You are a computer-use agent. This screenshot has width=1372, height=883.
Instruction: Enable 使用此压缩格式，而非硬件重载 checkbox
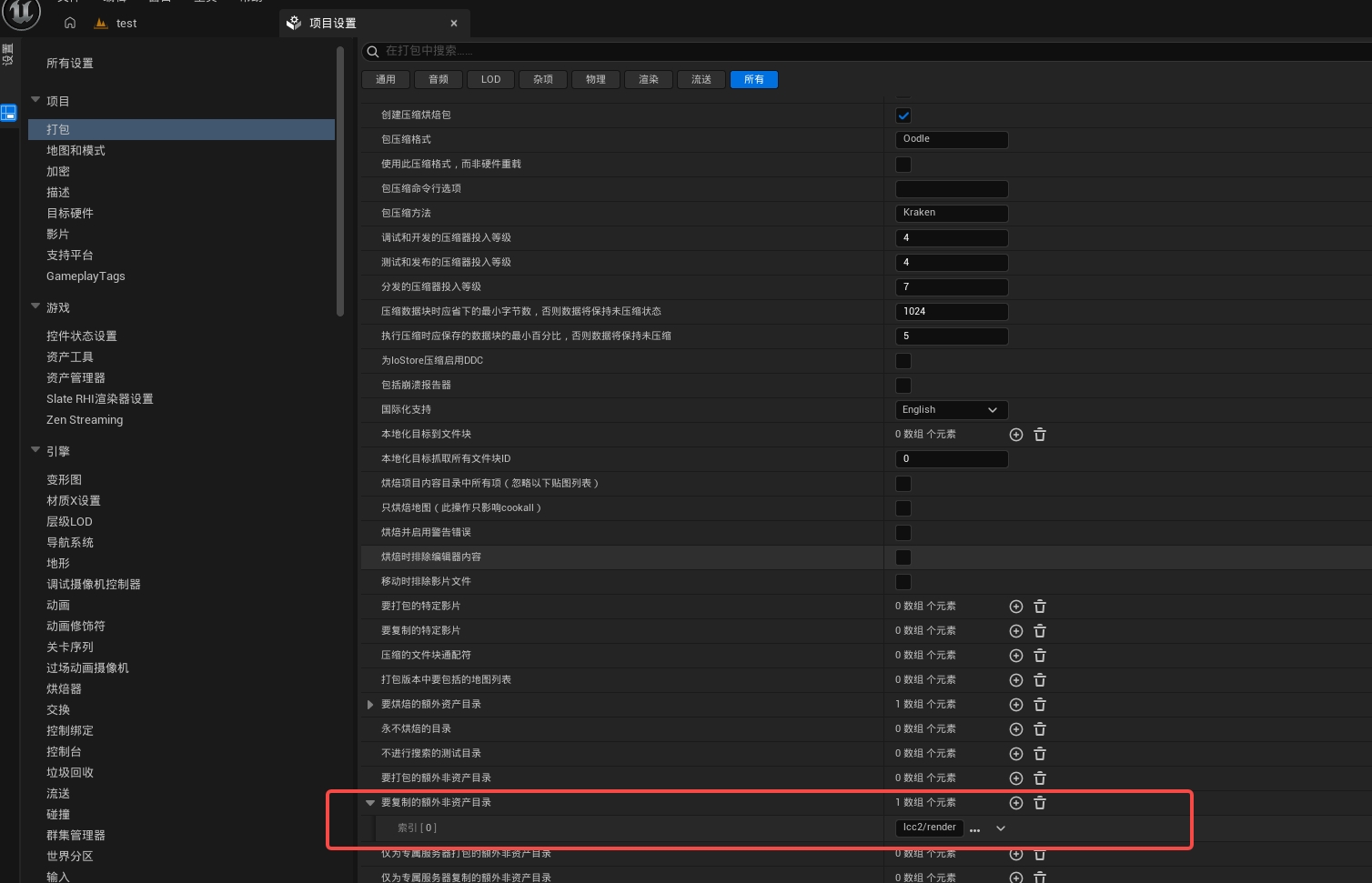coord(903,165)
